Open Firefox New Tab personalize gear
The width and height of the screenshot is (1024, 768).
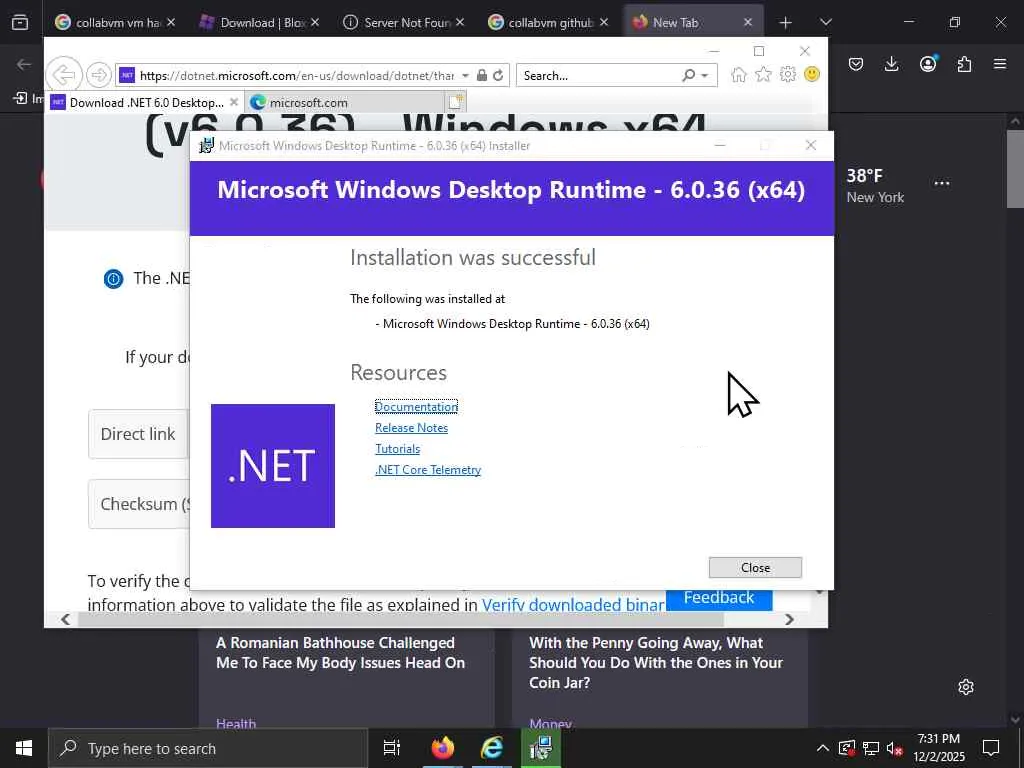click(966, 687)
